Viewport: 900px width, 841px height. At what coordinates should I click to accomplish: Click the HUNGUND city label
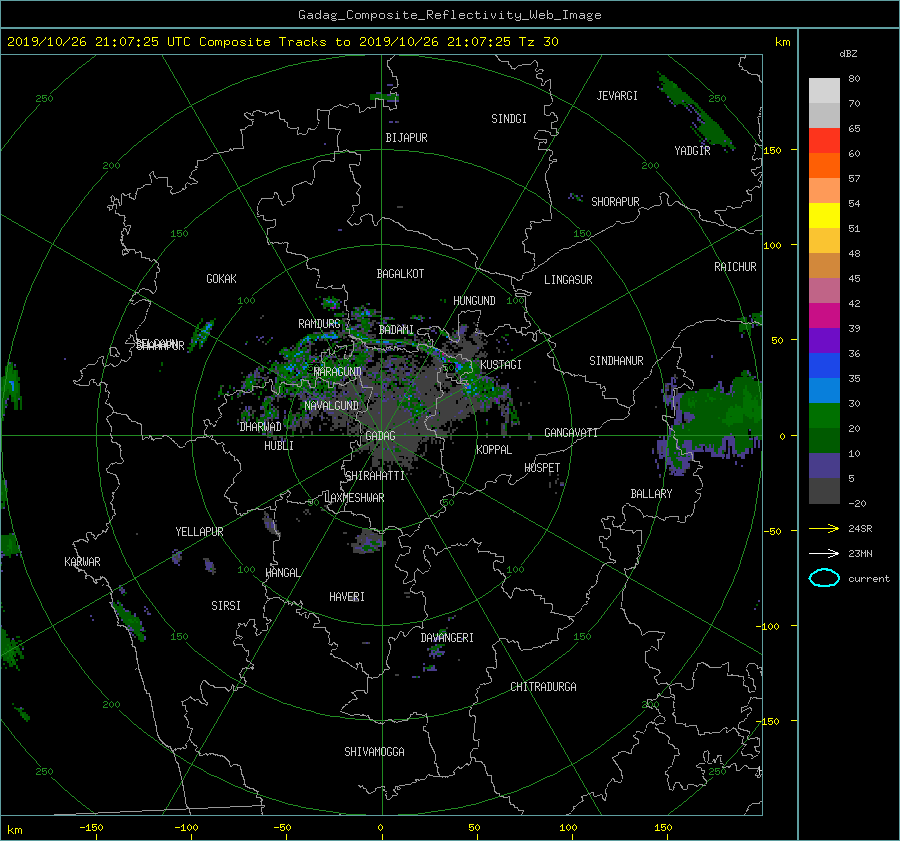pyautogui.click(x=474, y=301)
